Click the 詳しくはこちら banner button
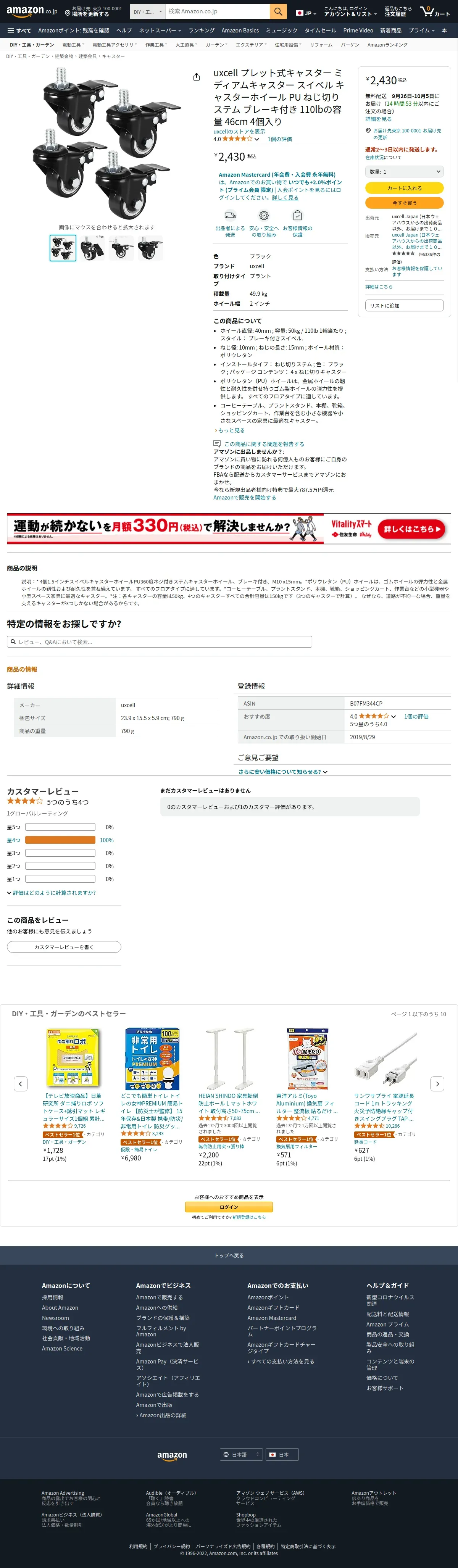The height and width of the screenshot is (1568, 458). (412, 529)
